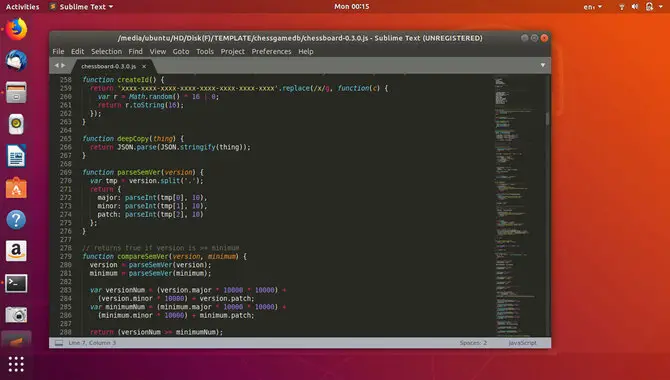The image size is (670, 380).
Task: Open the Goto menu
Action: point(181,51)
